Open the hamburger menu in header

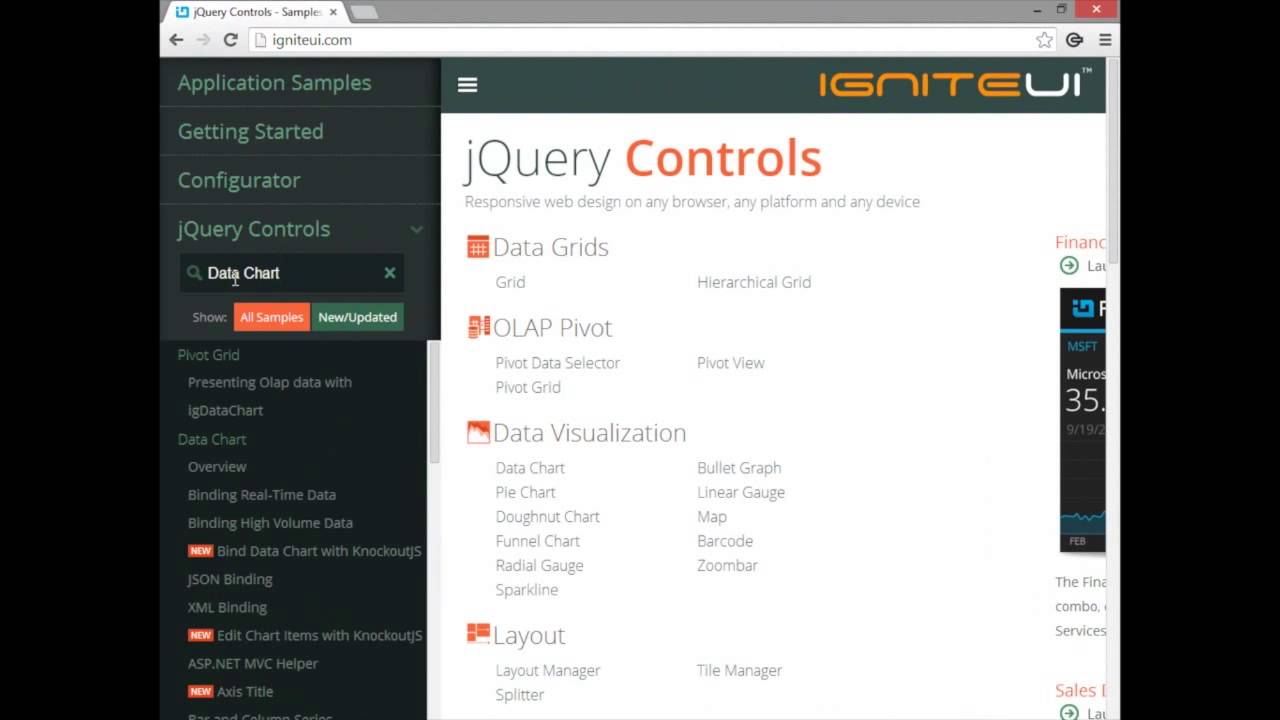[467, 85]
